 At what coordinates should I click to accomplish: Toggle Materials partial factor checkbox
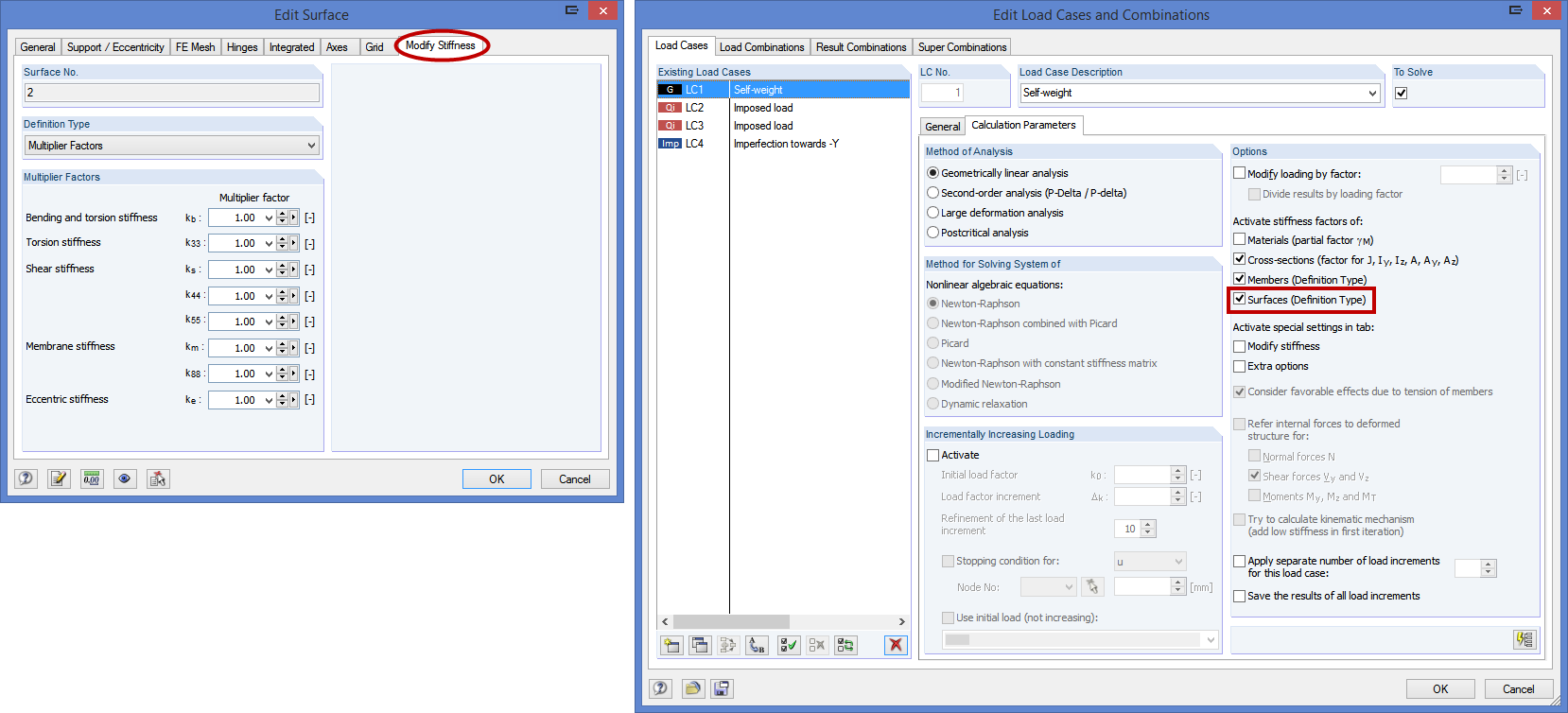click(1239, 239)
